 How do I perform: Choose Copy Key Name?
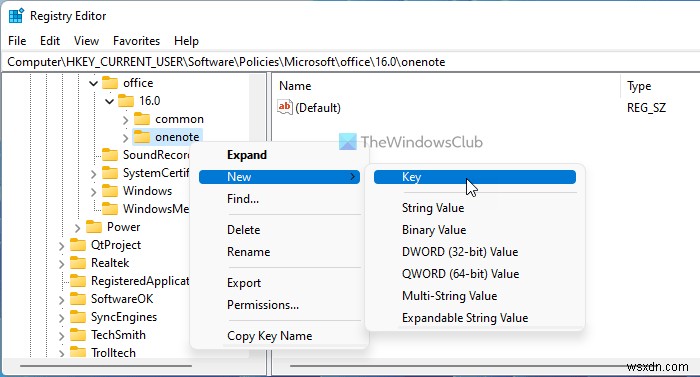pos(279,336)
